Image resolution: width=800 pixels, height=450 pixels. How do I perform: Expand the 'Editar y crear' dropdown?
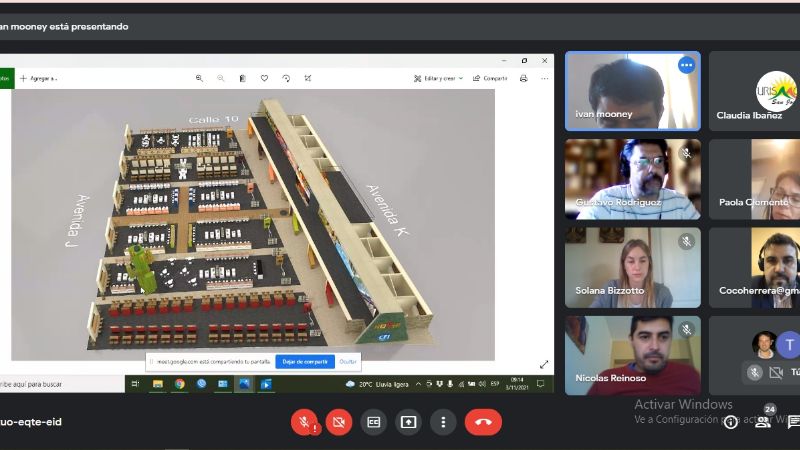click(x=440, y=78)
